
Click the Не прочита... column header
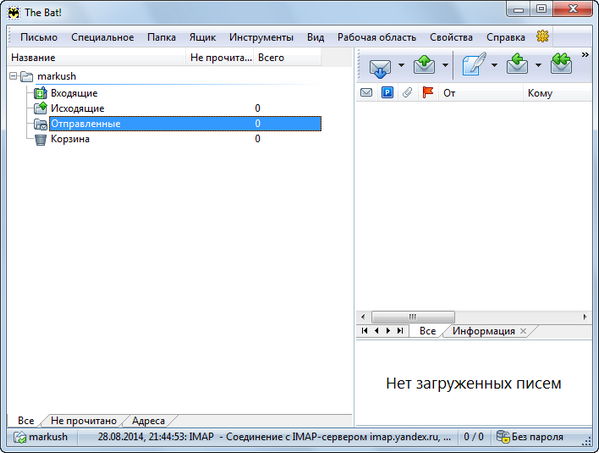[x=220, y=58]
